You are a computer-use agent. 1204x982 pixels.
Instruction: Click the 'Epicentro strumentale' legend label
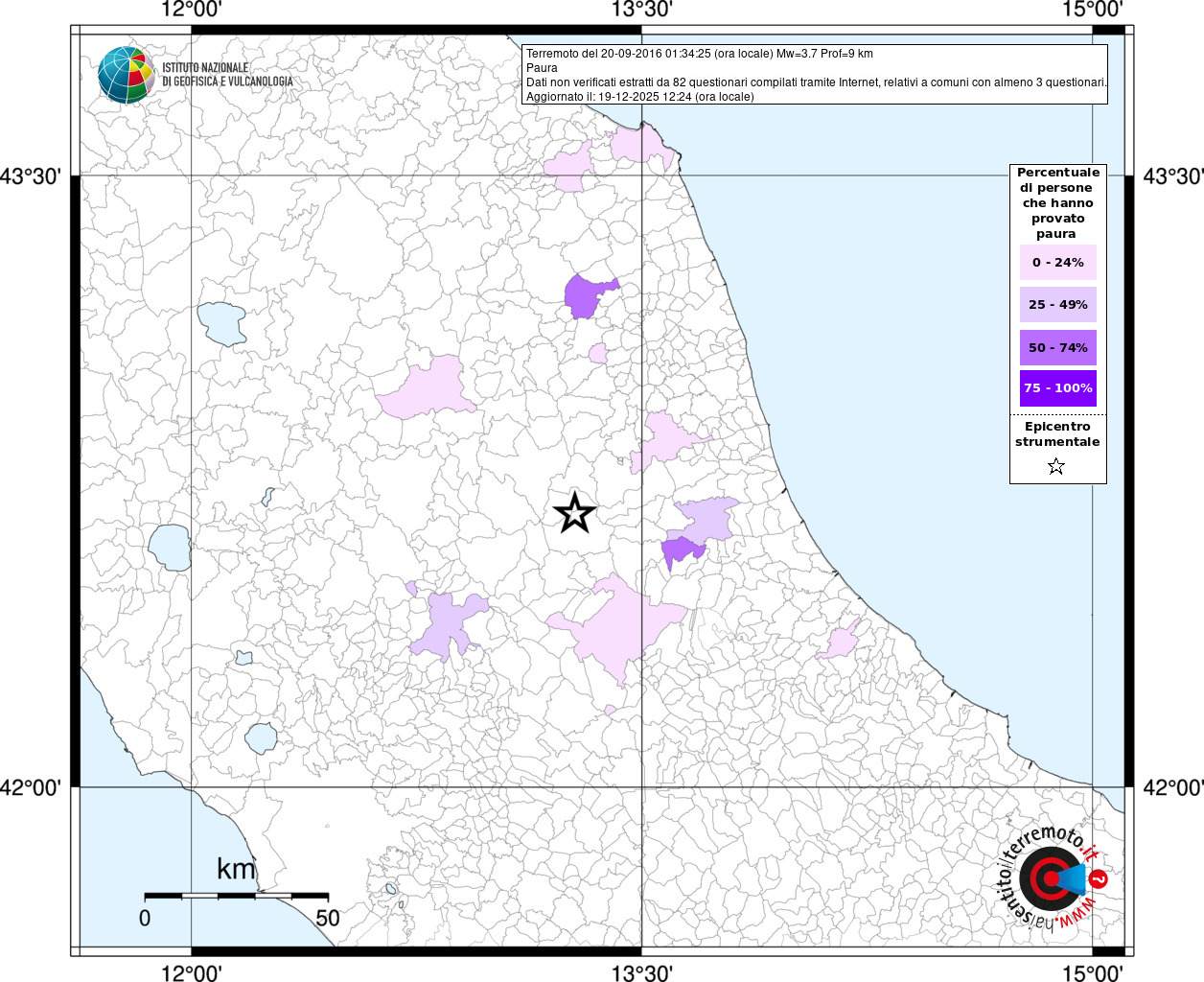tap(1057, 434)
